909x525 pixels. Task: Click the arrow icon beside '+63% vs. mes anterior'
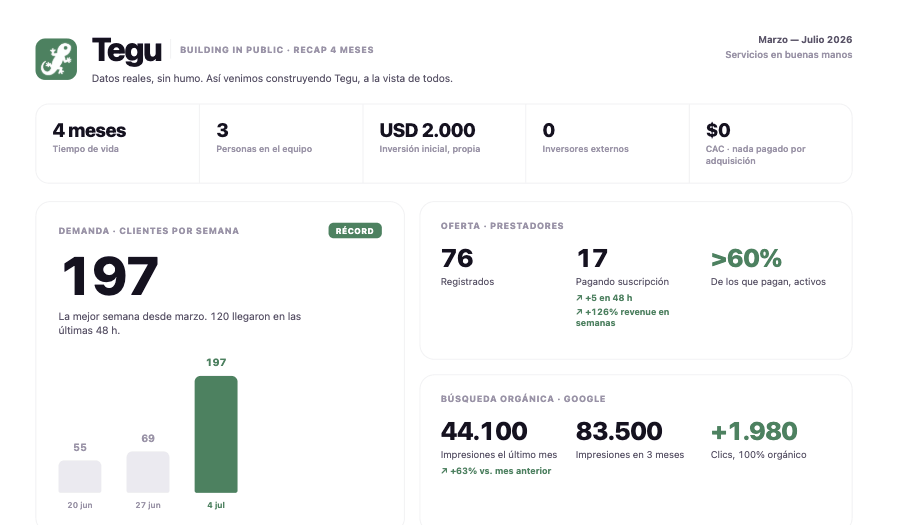click(444, 471)
